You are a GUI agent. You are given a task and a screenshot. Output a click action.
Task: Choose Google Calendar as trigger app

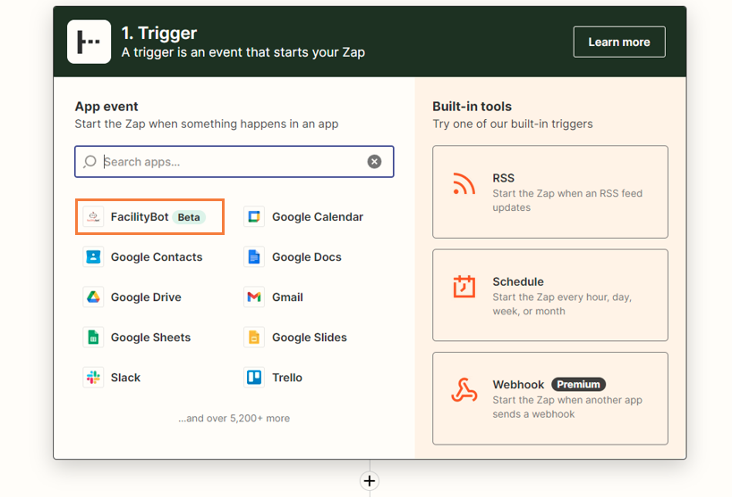317,217
